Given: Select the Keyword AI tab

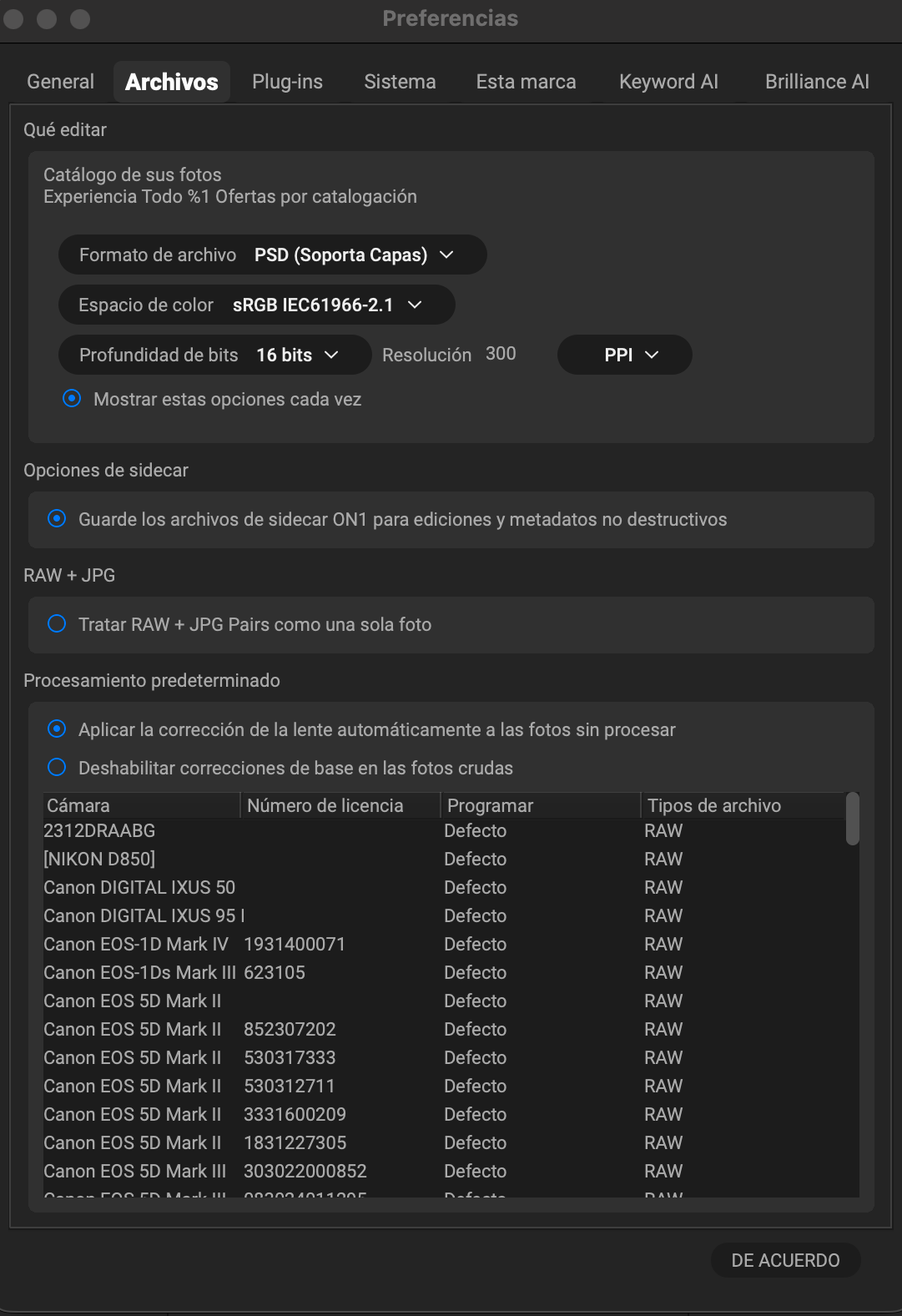Looking at the screenshot, I should coord(668,82).
